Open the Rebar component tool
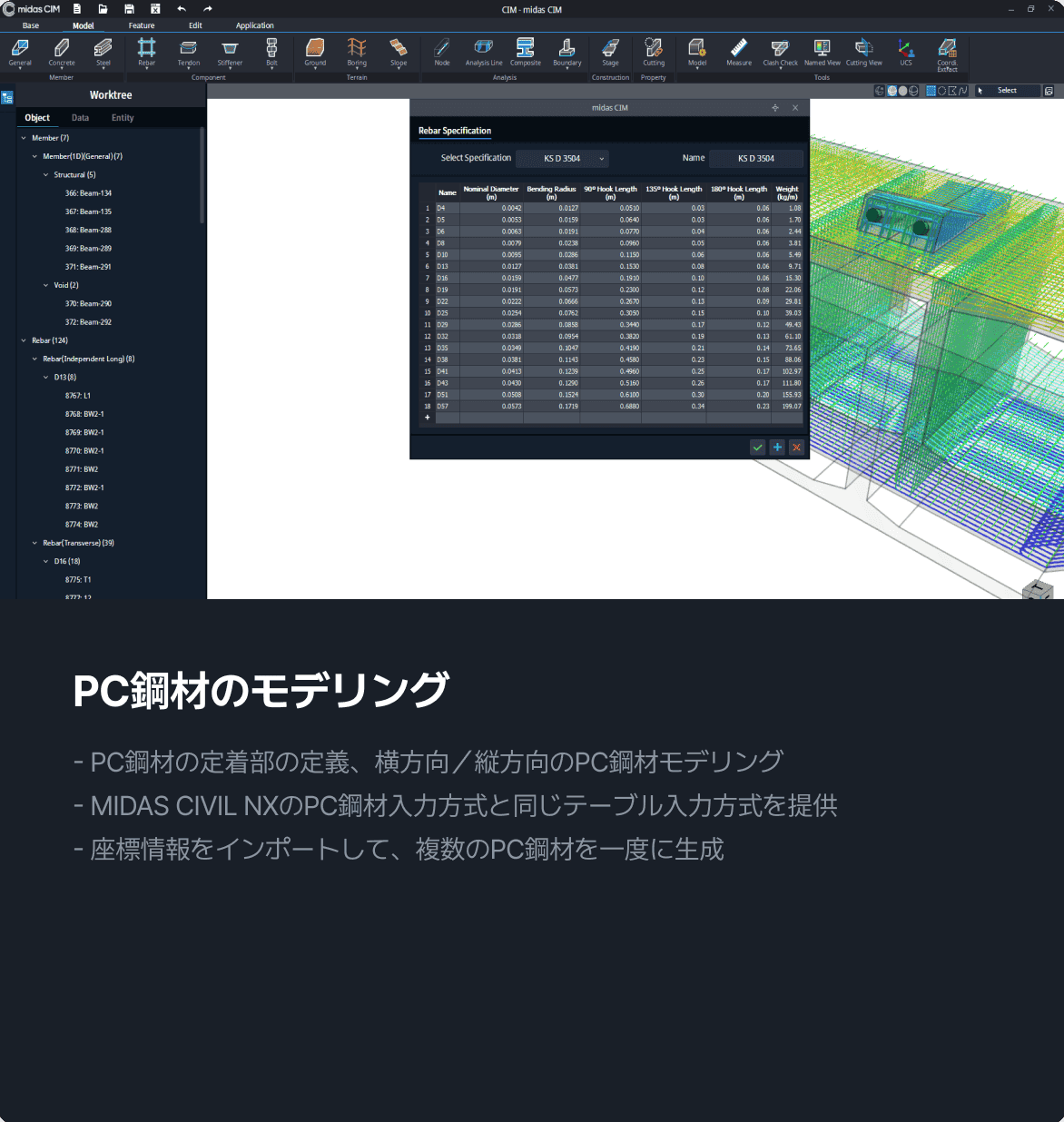Viewport: 1064px width, 1122px height. click(x=147, y=53)
